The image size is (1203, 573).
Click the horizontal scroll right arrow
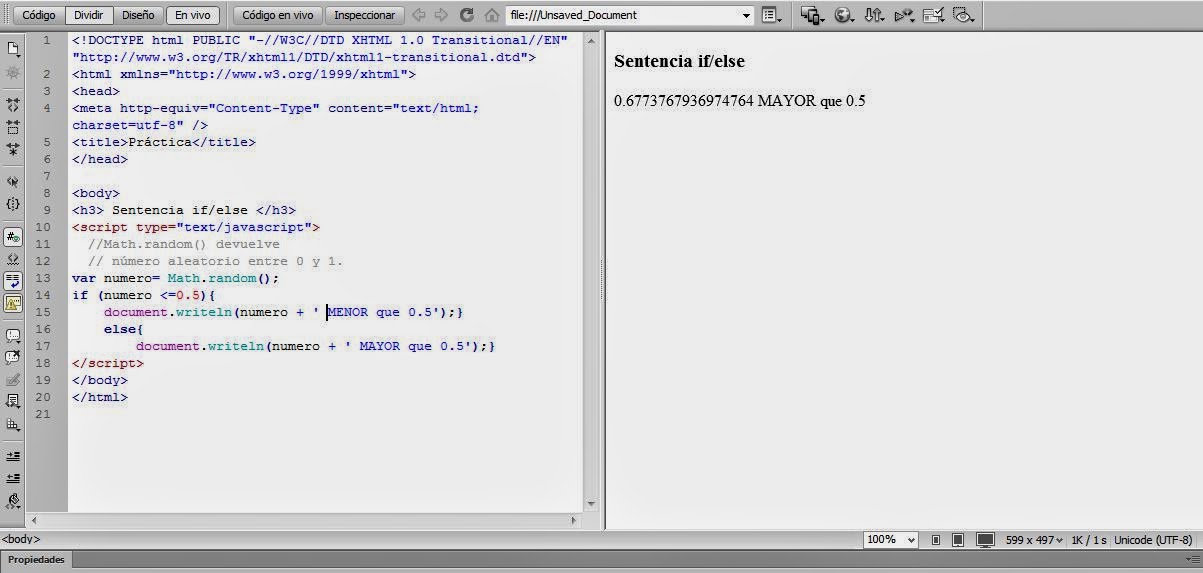click(574, 521)
